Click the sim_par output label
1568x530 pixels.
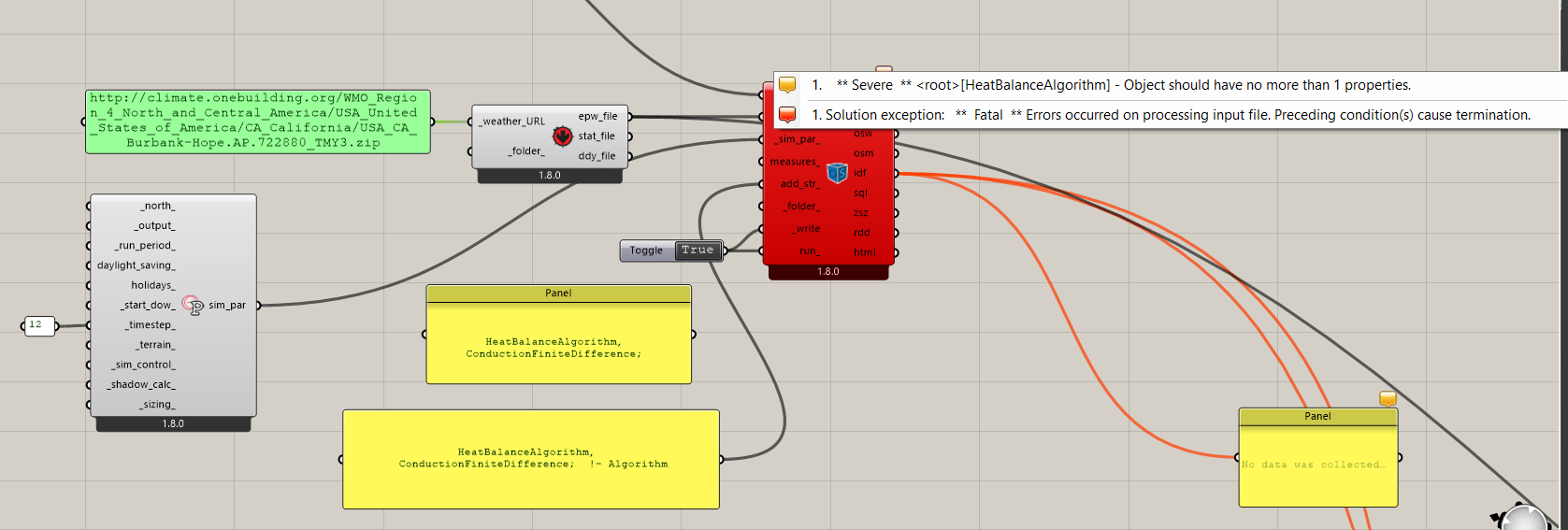227,306
